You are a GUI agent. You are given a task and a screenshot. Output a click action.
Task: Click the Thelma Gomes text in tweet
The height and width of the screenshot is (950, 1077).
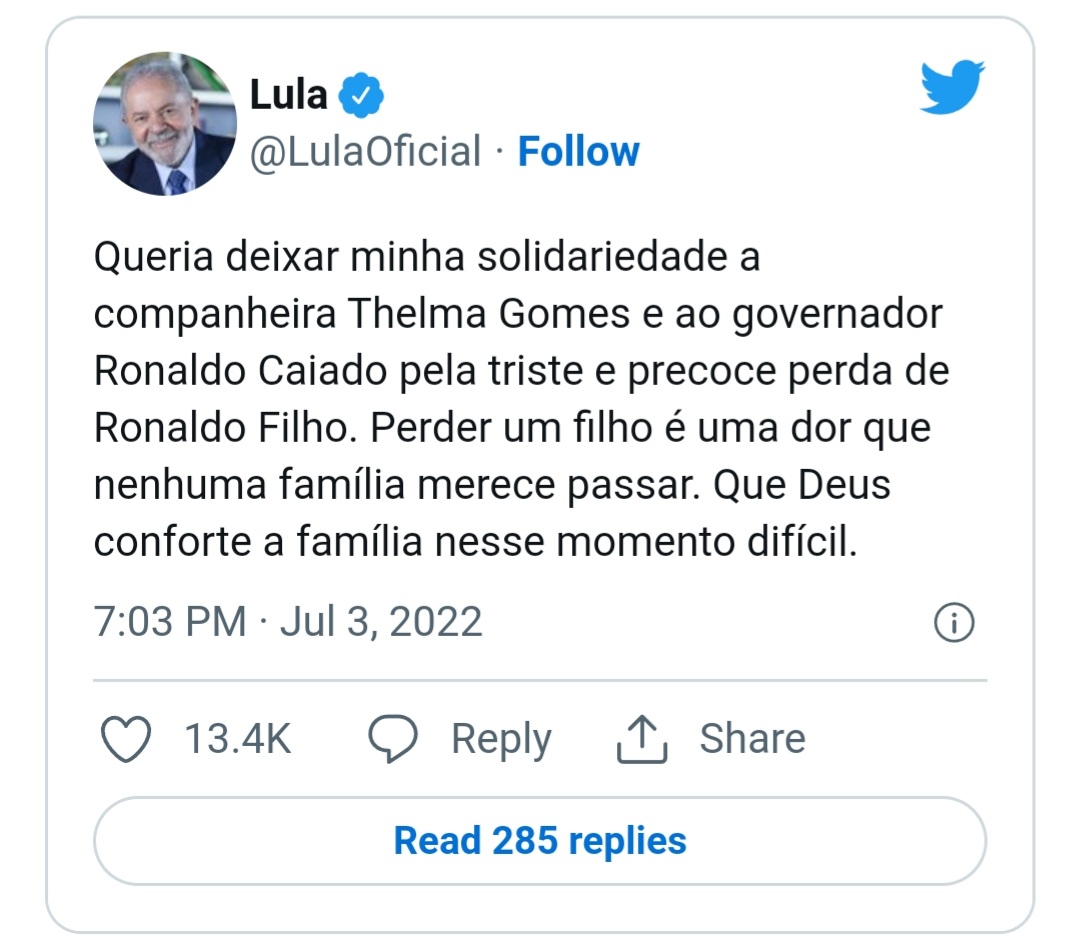[489, 314]
